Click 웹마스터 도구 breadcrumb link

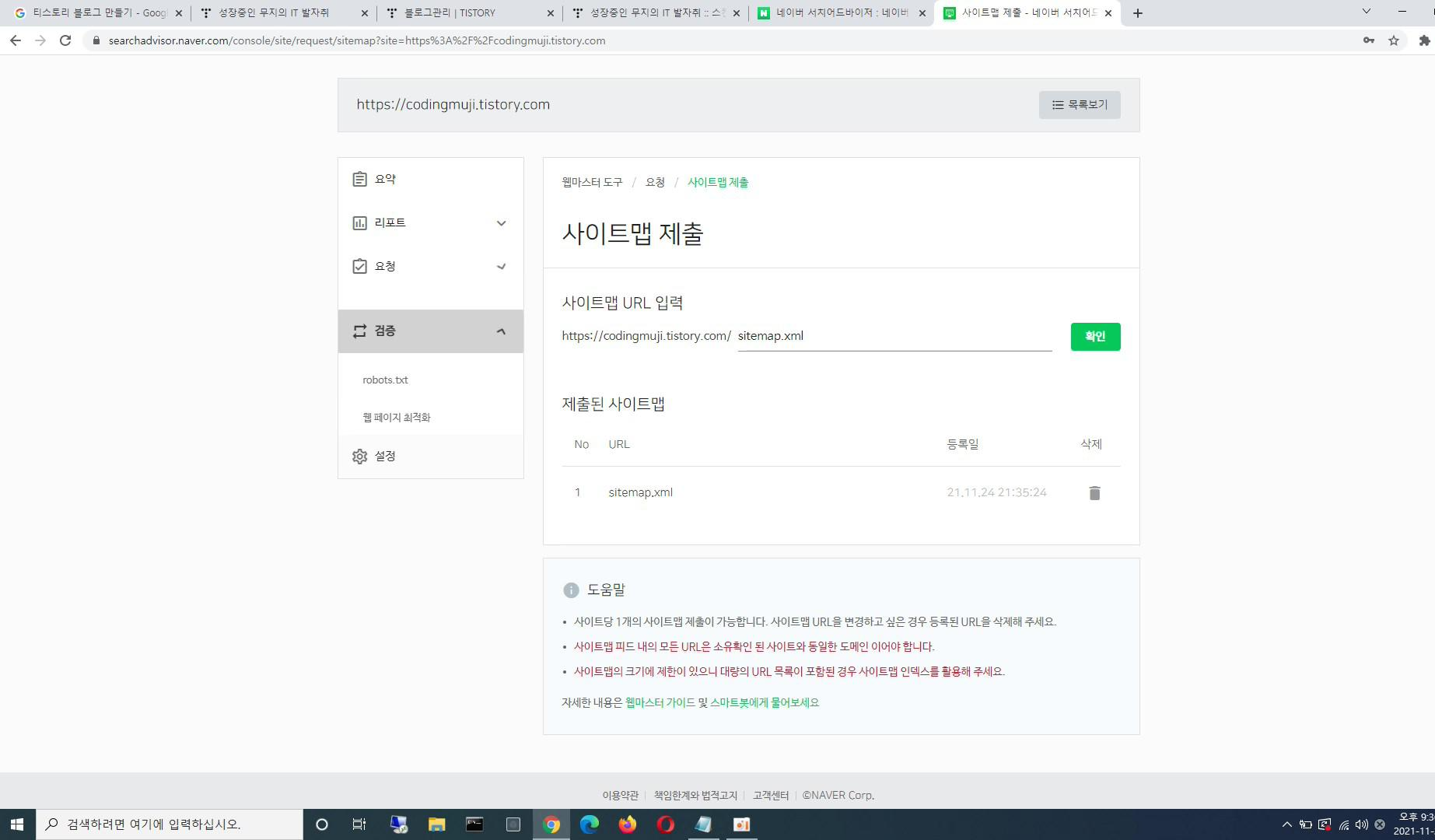(592, 183)
